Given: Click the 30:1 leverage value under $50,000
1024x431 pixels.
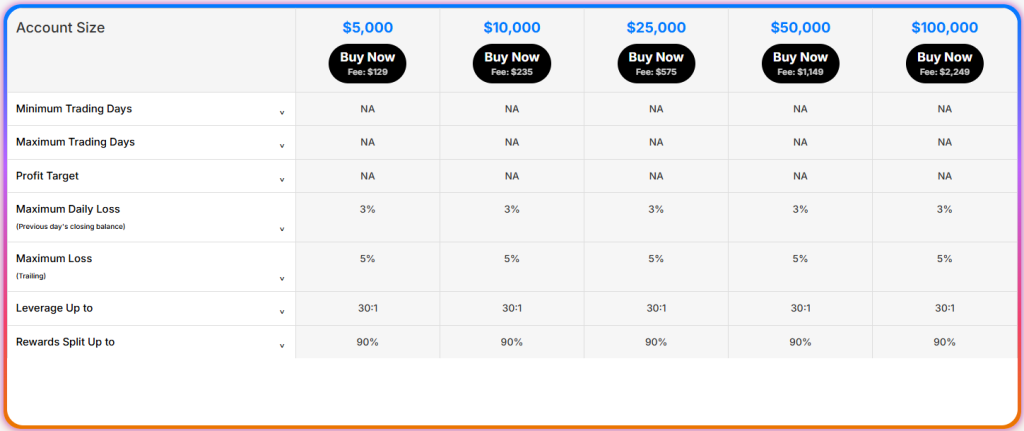Looking at the screenshot, I should point(800,308).
